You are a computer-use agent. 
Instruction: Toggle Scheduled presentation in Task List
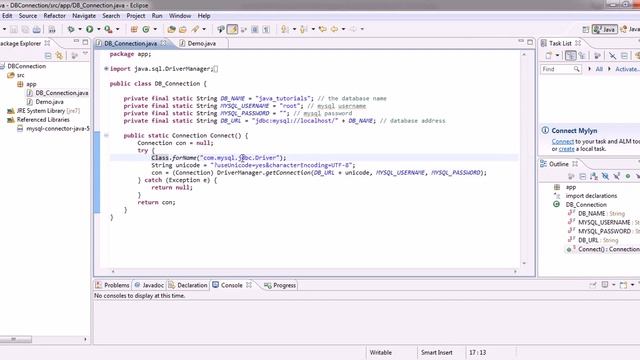582,56
